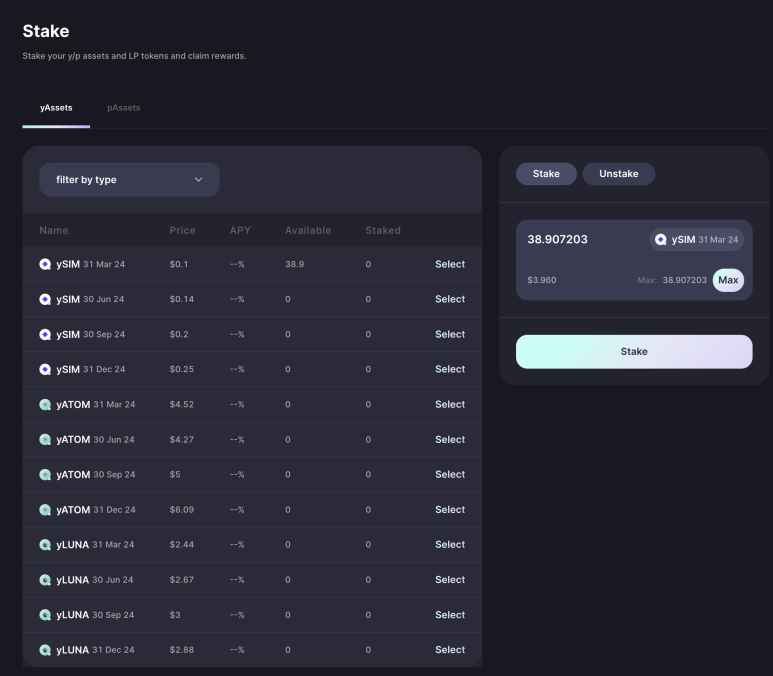Click the $2.44 price cell
The width and height of the screenshot is (773, 676).
[181, 545]
